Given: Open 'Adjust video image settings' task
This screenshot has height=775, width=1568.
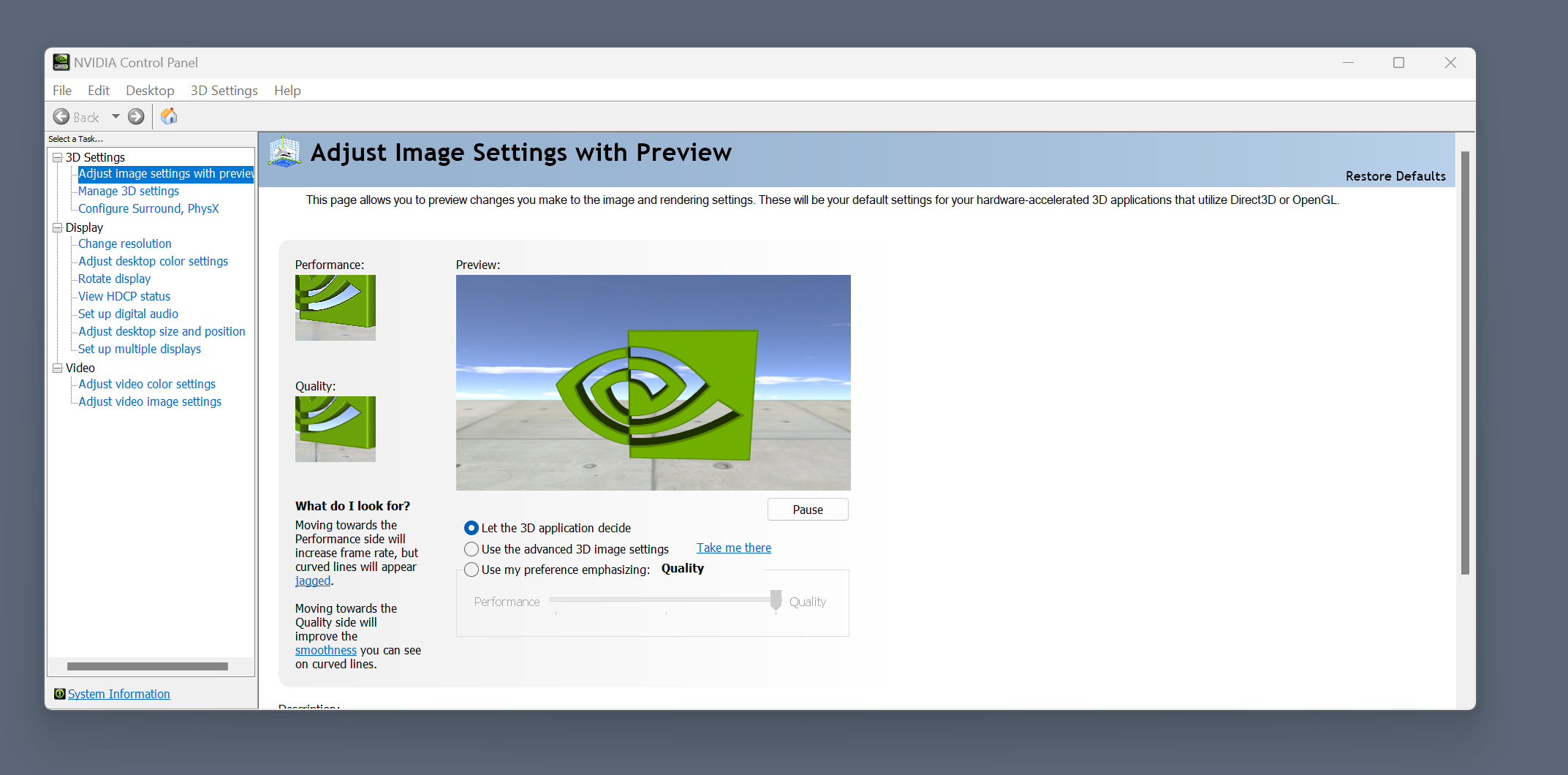Looking at the screenshot, I should [150, 401].
